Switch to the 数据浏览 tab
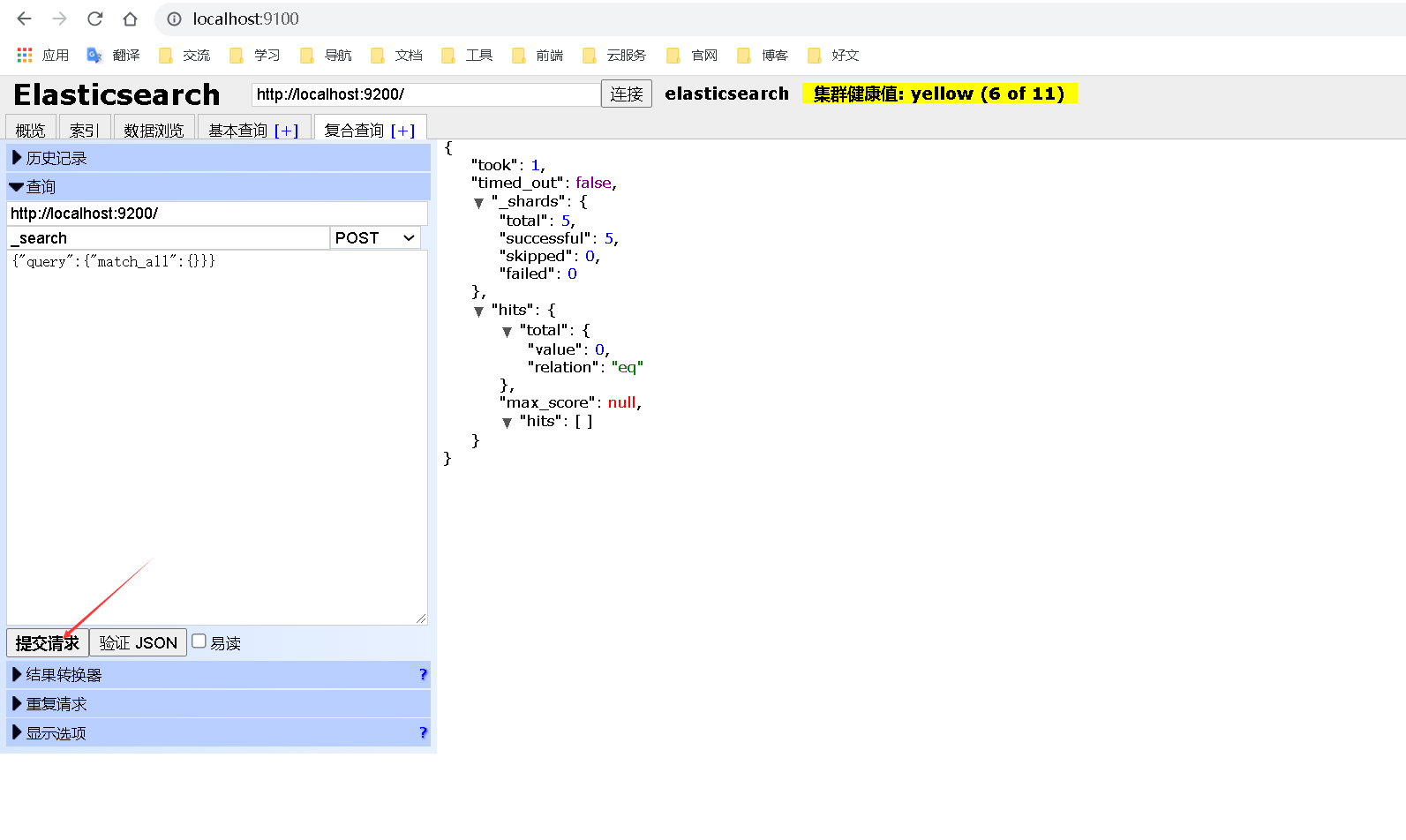The image size is (1406, 840). [154, 129]
